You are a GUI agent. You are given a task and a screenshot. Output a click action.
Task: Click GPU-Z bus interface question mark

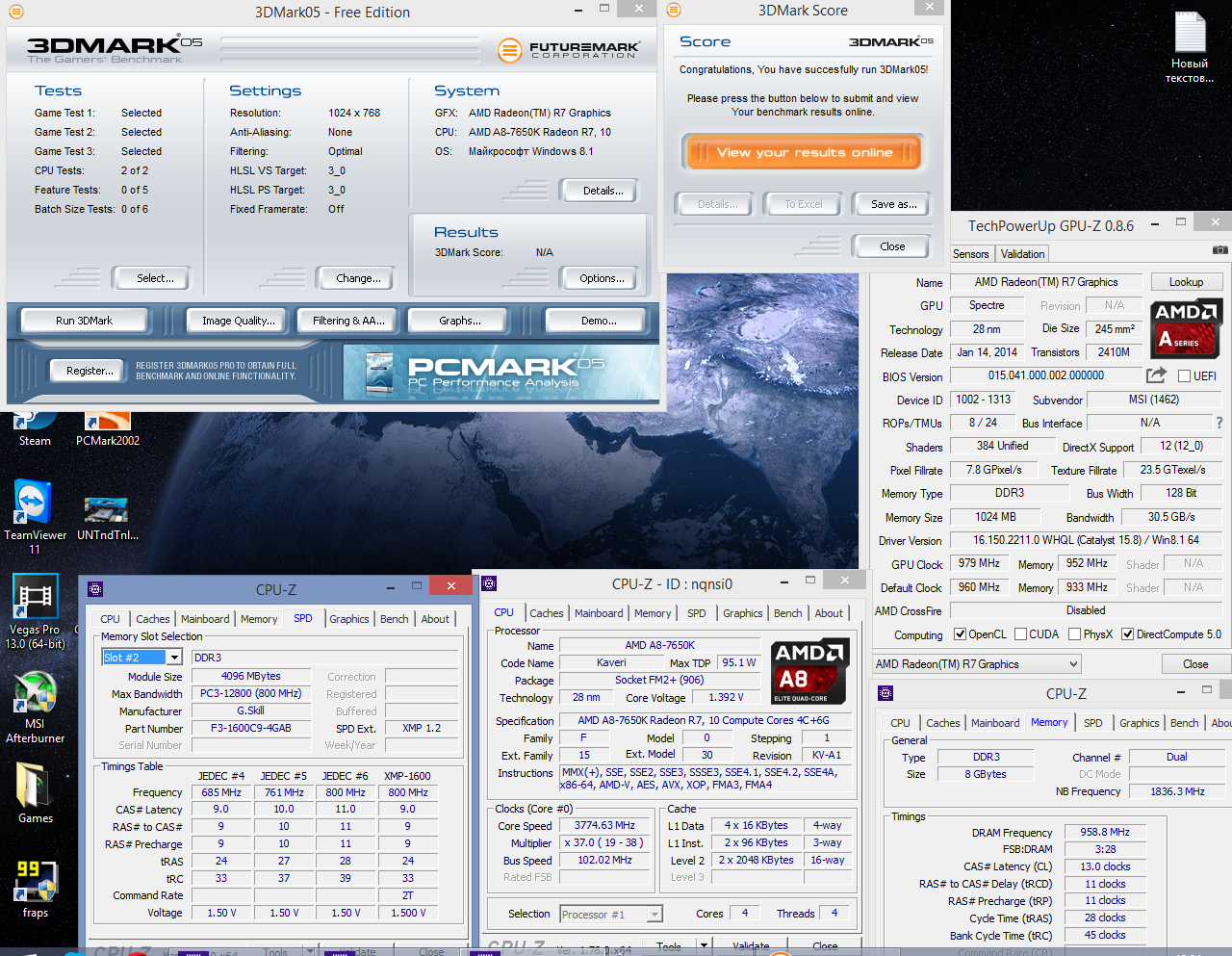[x=1219, y=423]
